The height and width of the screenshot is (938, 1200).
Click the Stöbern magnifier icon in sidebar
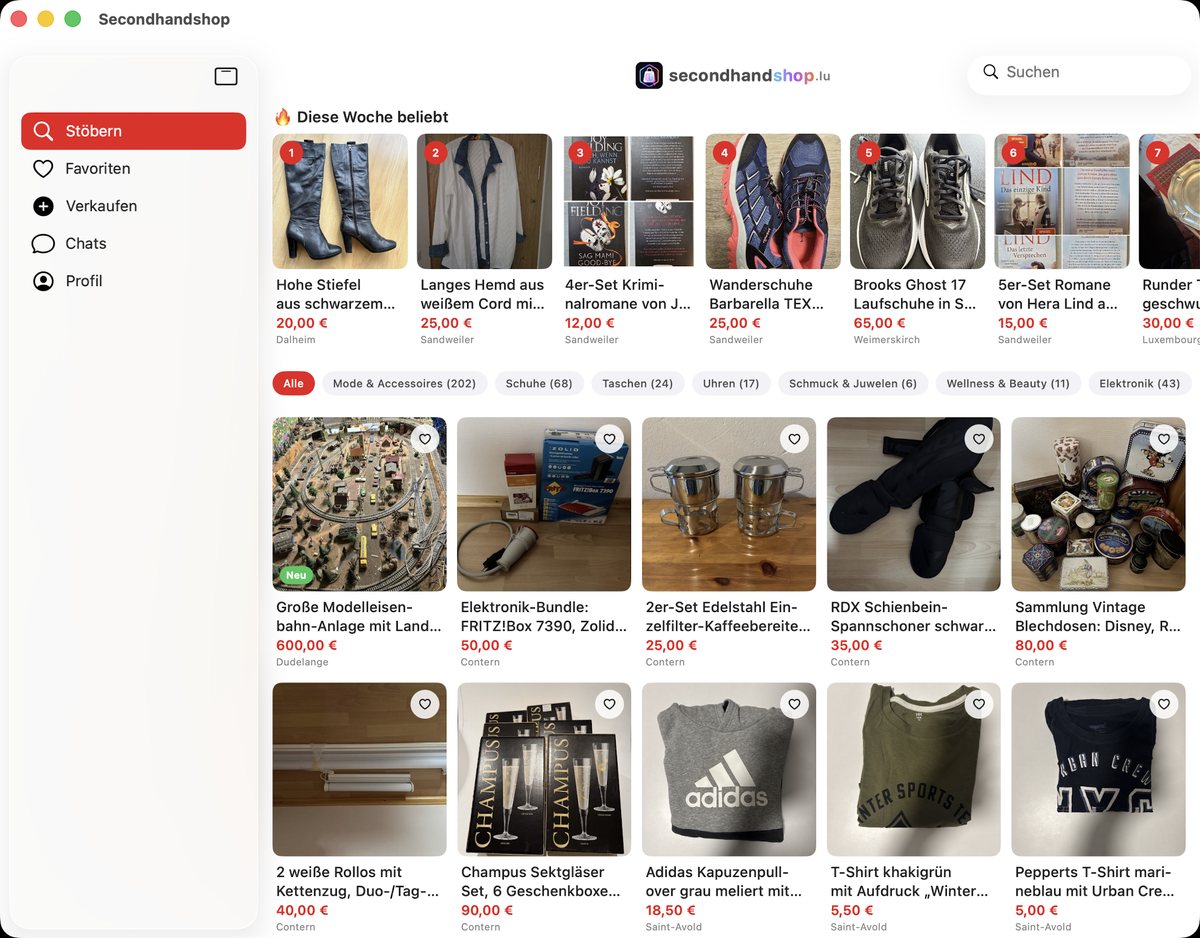click(x=43, y=131)
